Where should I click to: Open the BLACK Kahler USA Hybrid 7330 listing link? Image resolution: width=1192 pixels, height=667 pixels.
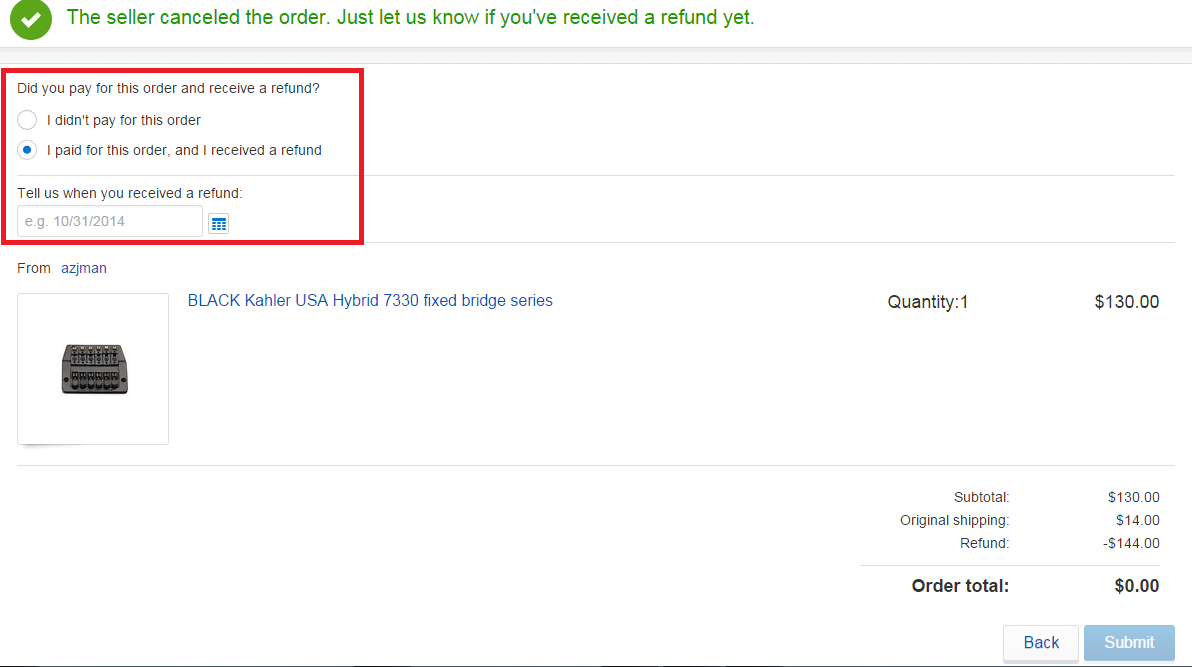tap(370, 300)
